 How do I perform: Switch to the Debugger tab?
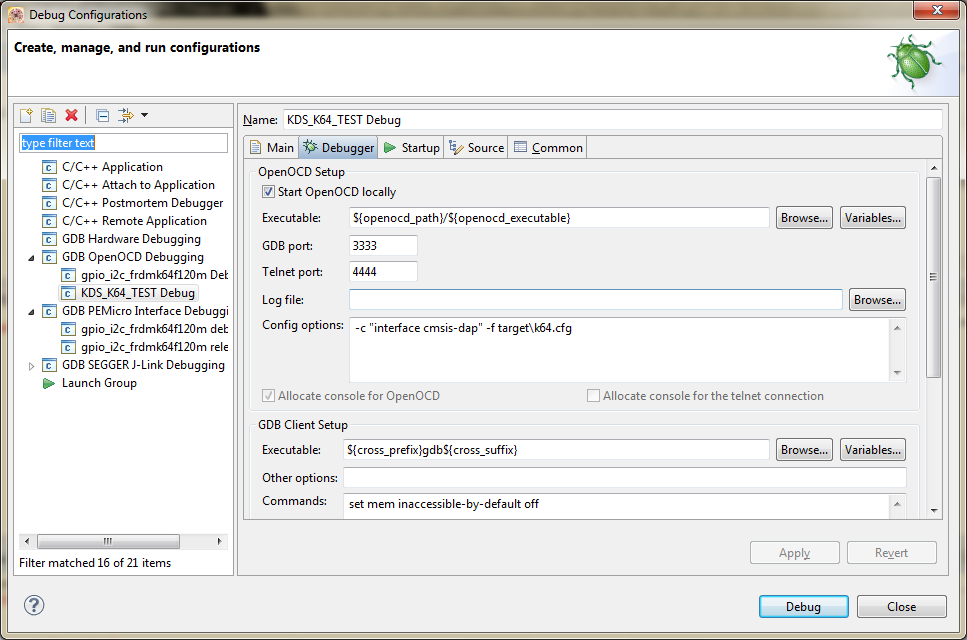click(339, 147)
